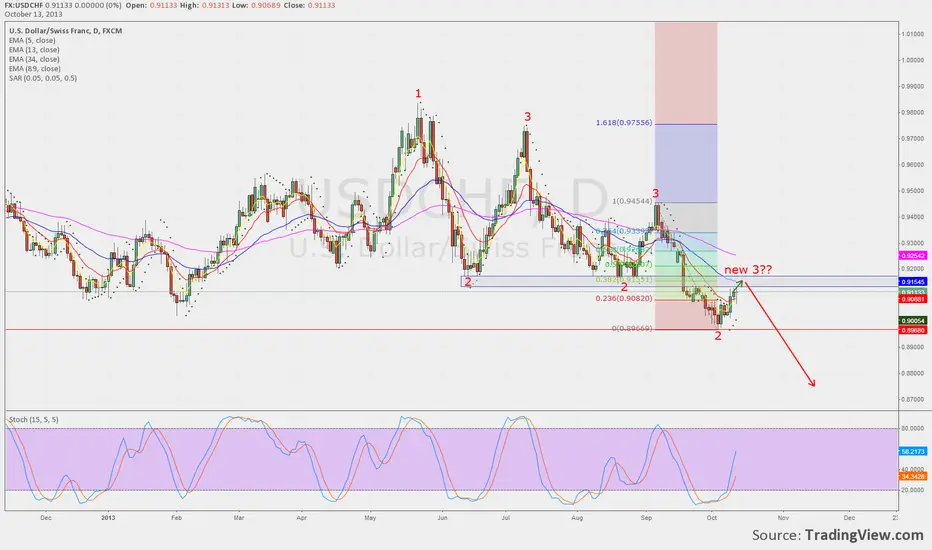Viewport: 932px width, 550px height.
Task: Click the 0.236(0.90820) Fibonacci level label
Action: coord(624,298)
